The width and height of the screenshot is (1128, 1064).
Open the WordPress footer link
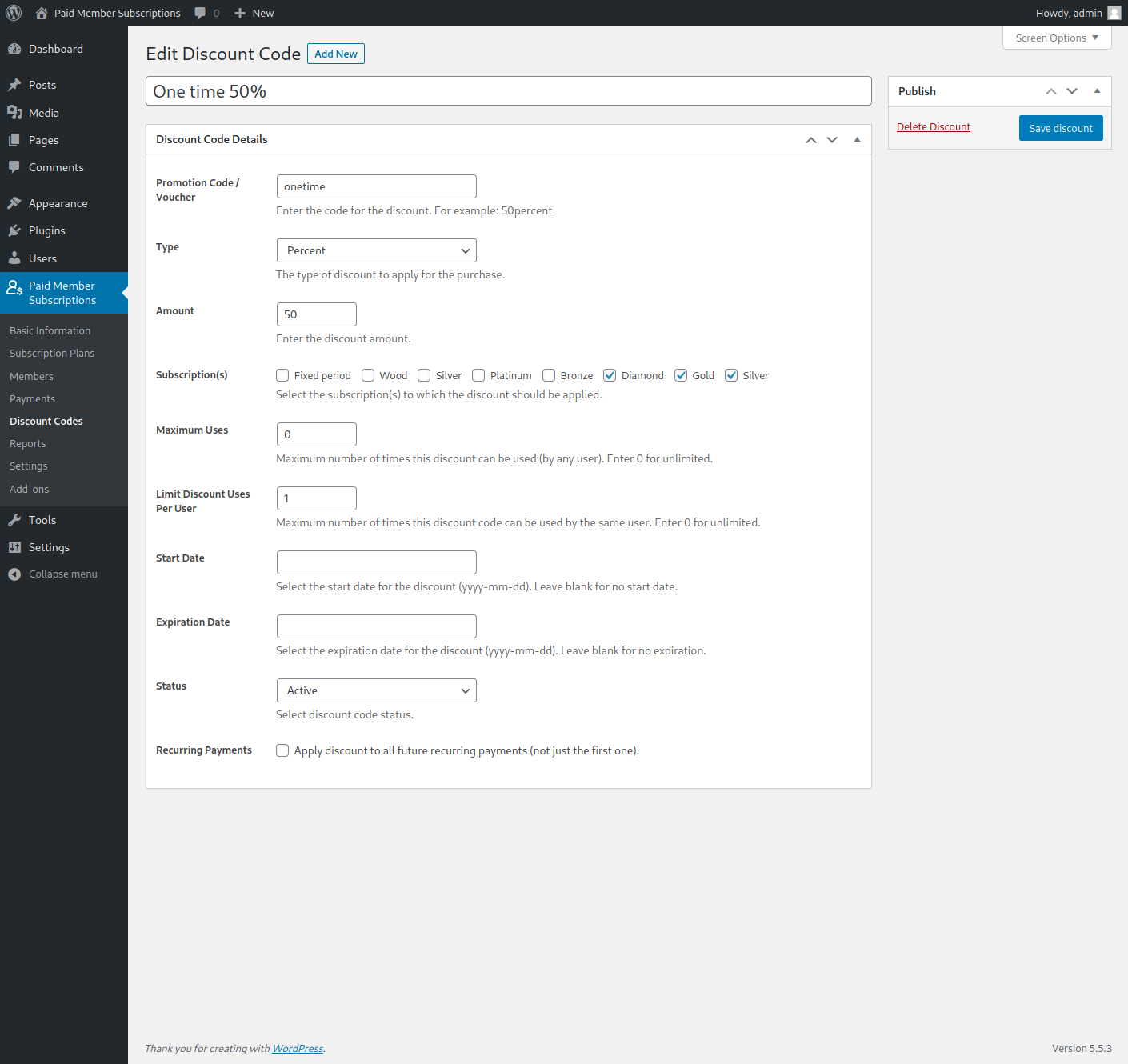point(298,1048)
